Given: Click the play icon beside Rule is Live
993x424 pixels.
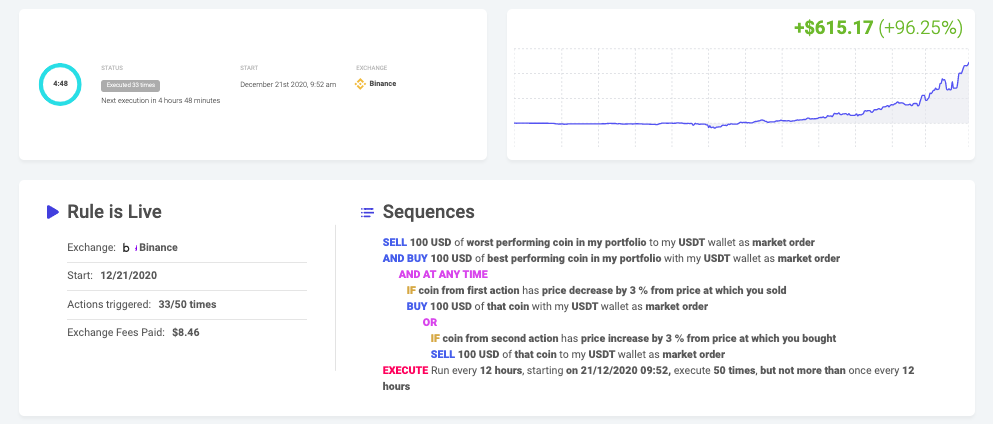Looking at the screenshot, I should [x=53, y=212].
